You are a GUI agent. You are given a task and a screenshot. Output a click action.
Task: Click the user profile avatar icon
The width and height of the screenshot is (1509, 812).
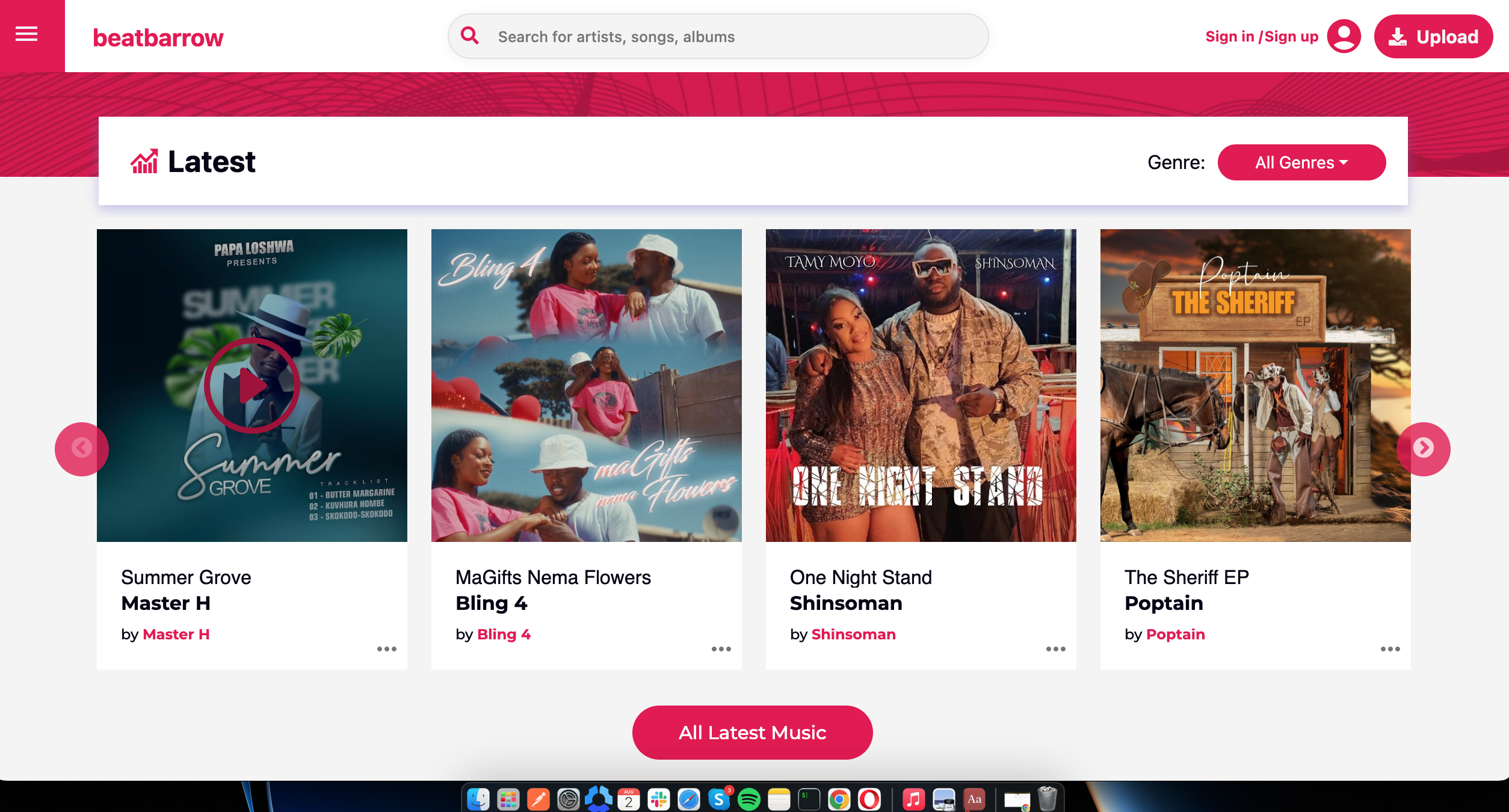click(x=1344, y=36)
